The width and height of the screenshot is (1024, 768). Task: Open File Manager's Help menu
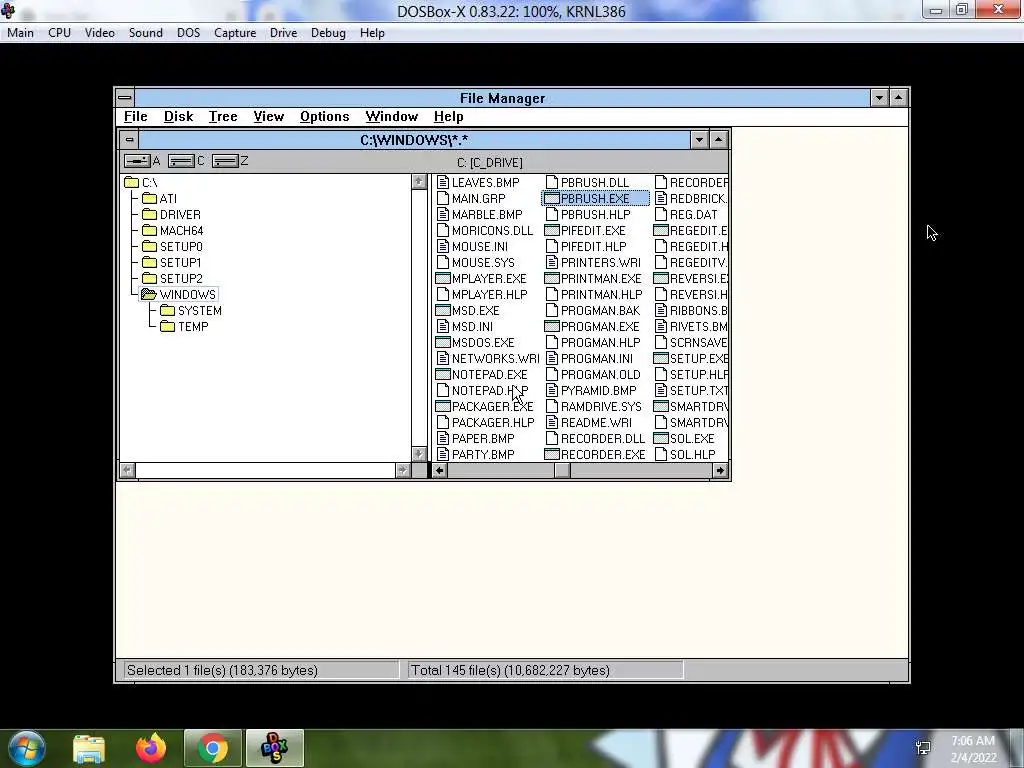[x=449, y=116]
